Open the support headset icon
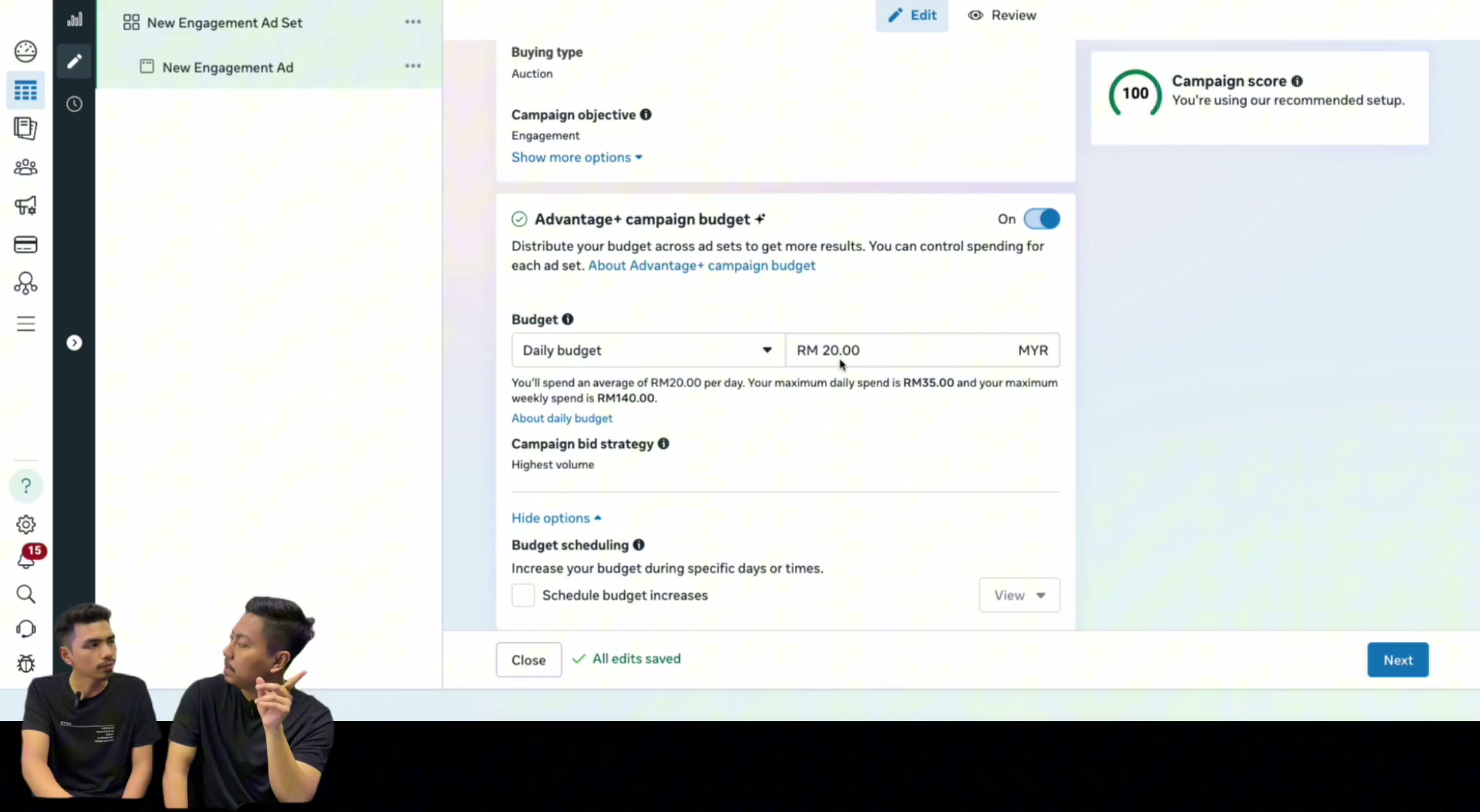The height and width of the screenshot is (812, 1480). (26, 629)
